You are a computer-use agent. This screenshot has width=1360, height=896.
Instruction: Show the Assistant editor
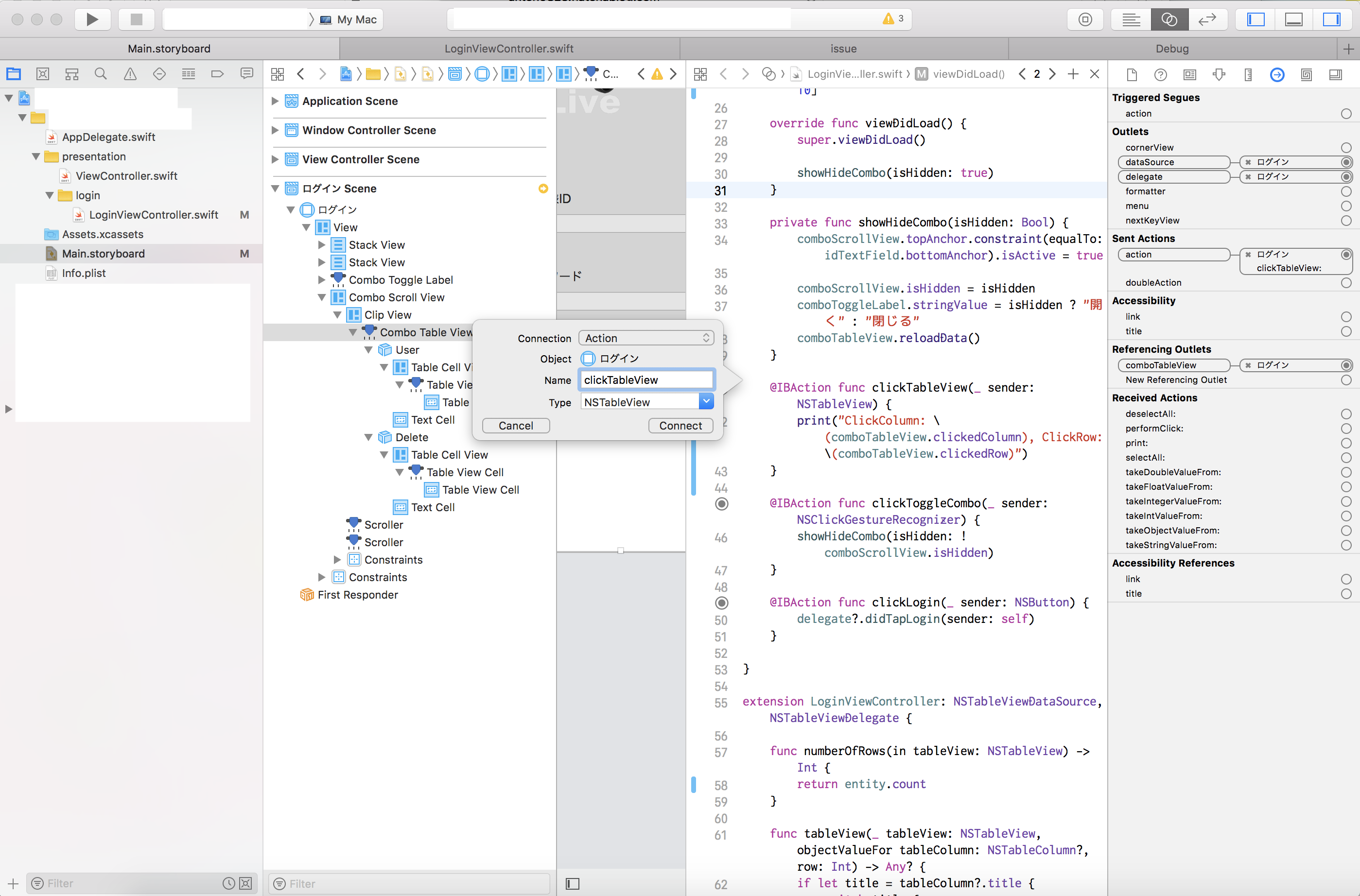1169,19
